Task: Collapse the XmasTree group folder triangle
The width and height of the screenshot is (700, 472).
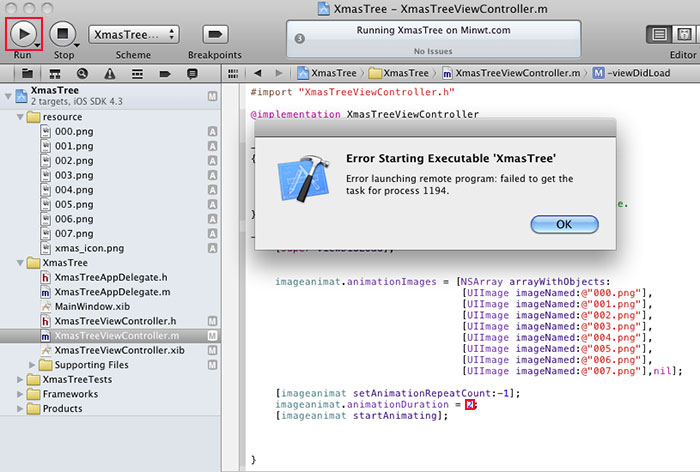Action: point(20,263)
